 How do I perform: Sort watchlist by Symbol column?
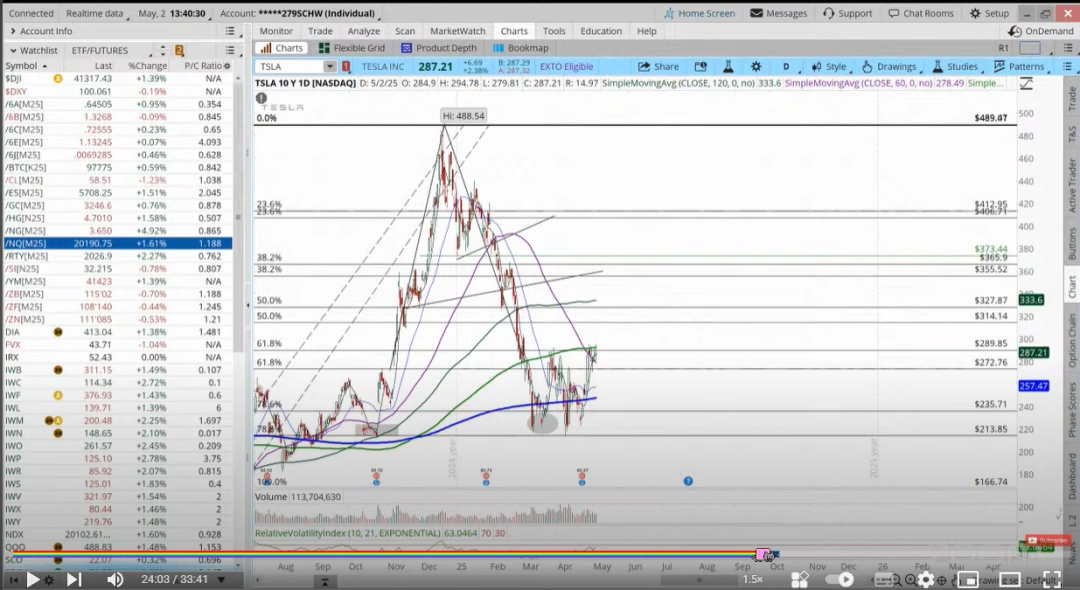(26, 66)
